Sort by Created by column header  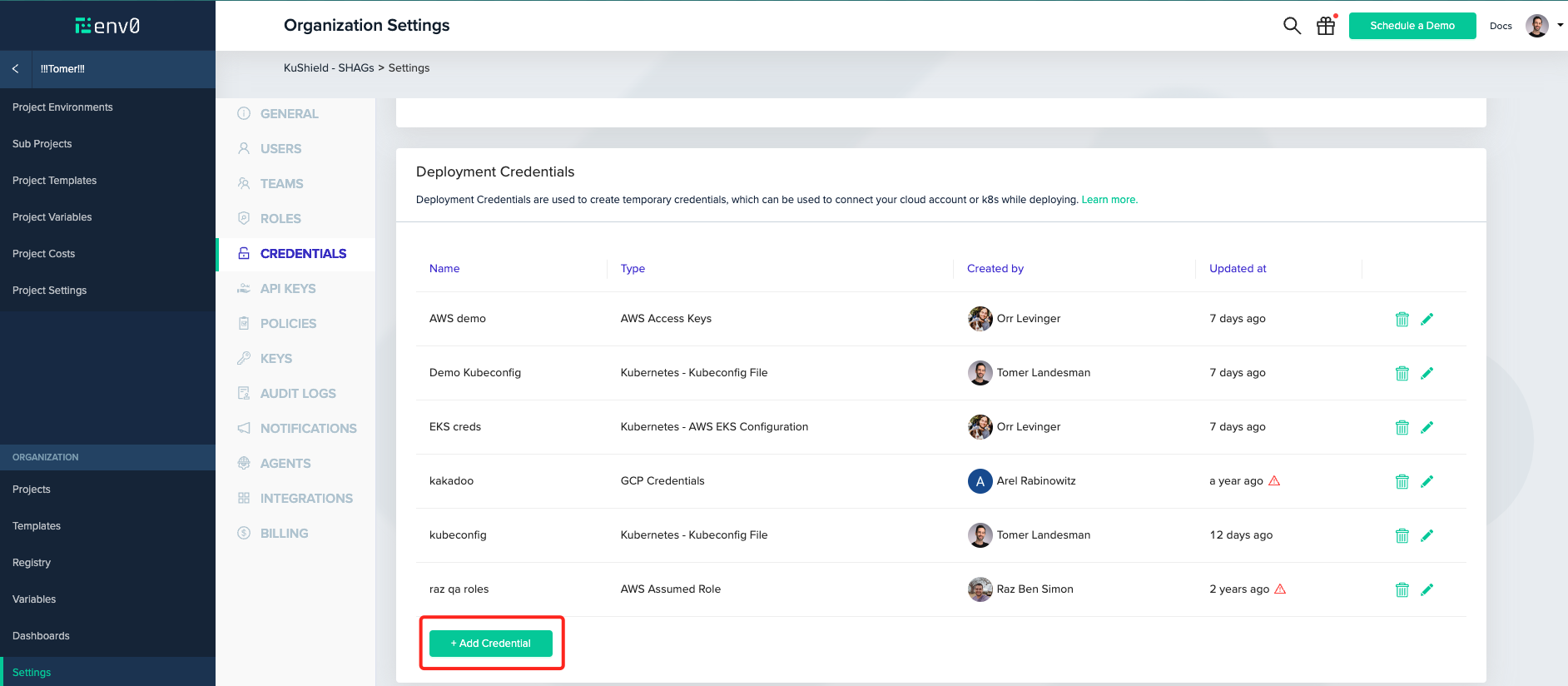995,268
